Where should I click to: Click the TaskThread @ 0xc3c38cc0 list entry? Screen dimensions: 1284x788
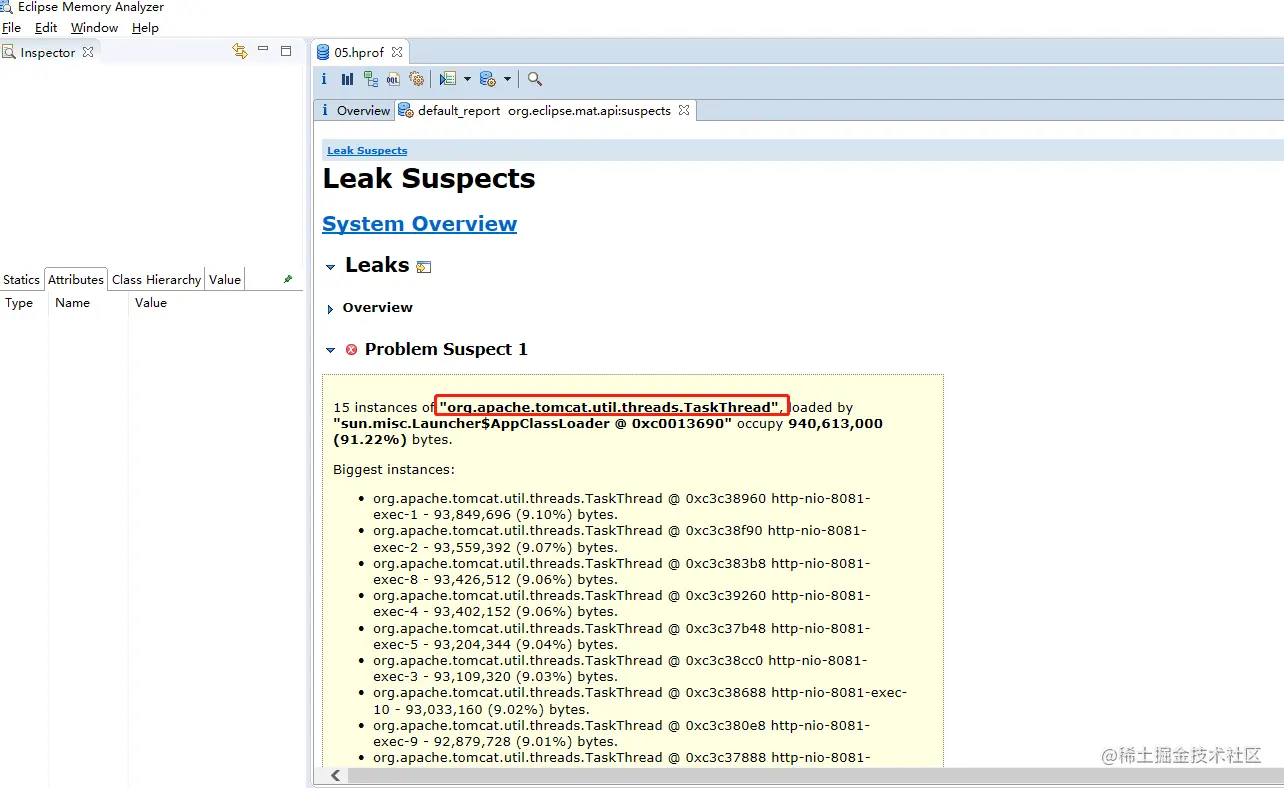[x=620, y=668]
